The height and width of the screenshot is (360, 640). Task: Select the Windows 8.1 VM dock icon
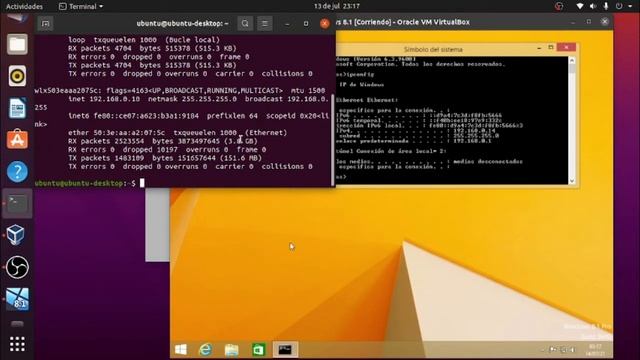pyautogui.click(x=17, y=299)
